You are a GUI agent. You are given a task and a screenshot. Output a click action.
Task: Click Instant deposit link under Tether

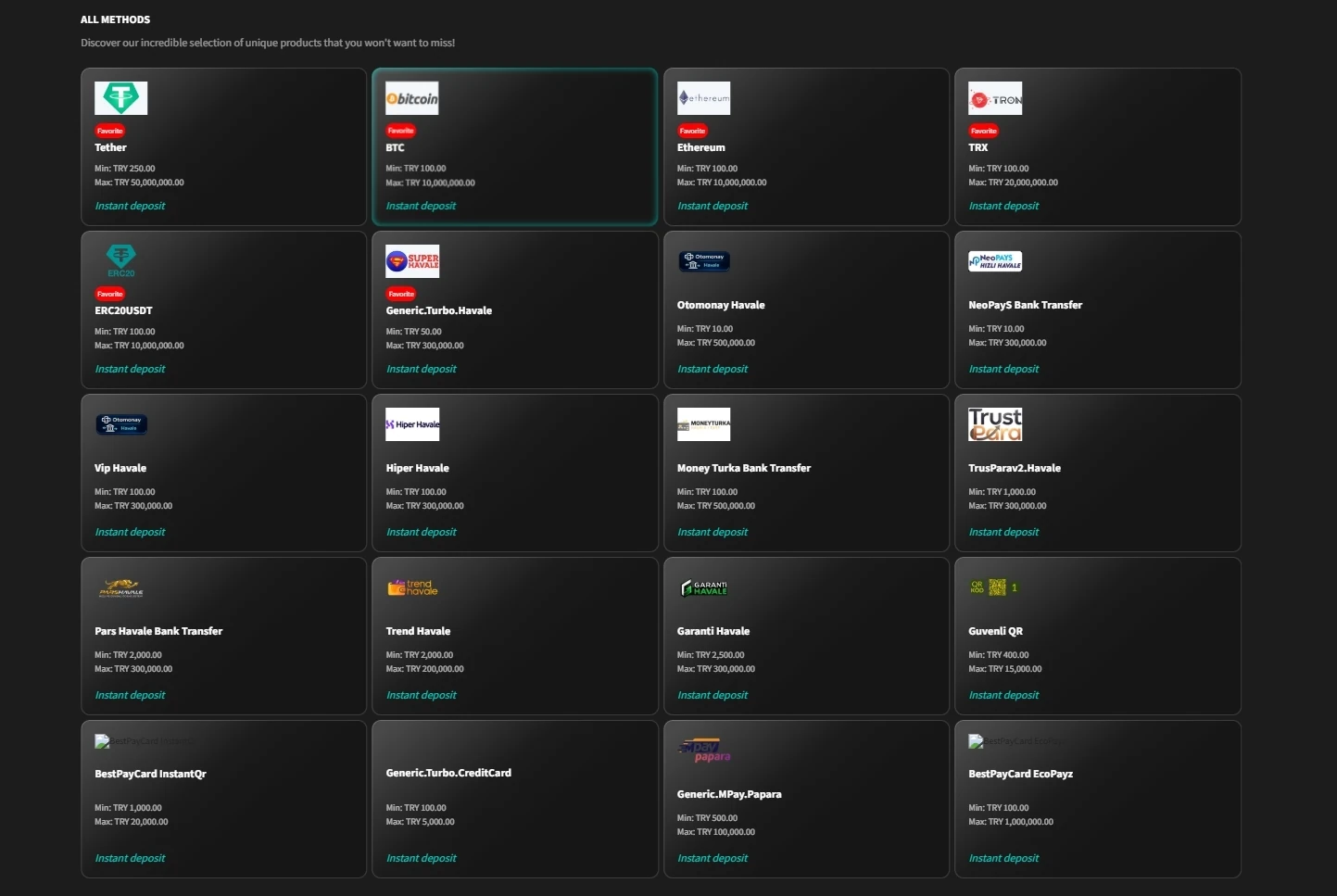(130, 206)
